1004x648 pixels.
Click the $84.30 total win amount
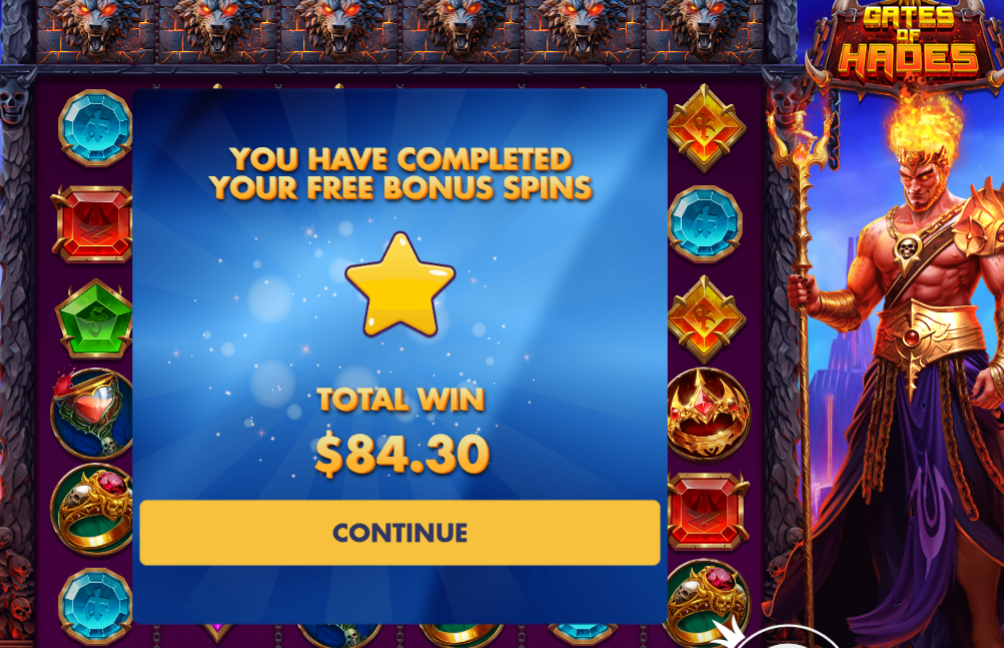(x=402, y=453)
